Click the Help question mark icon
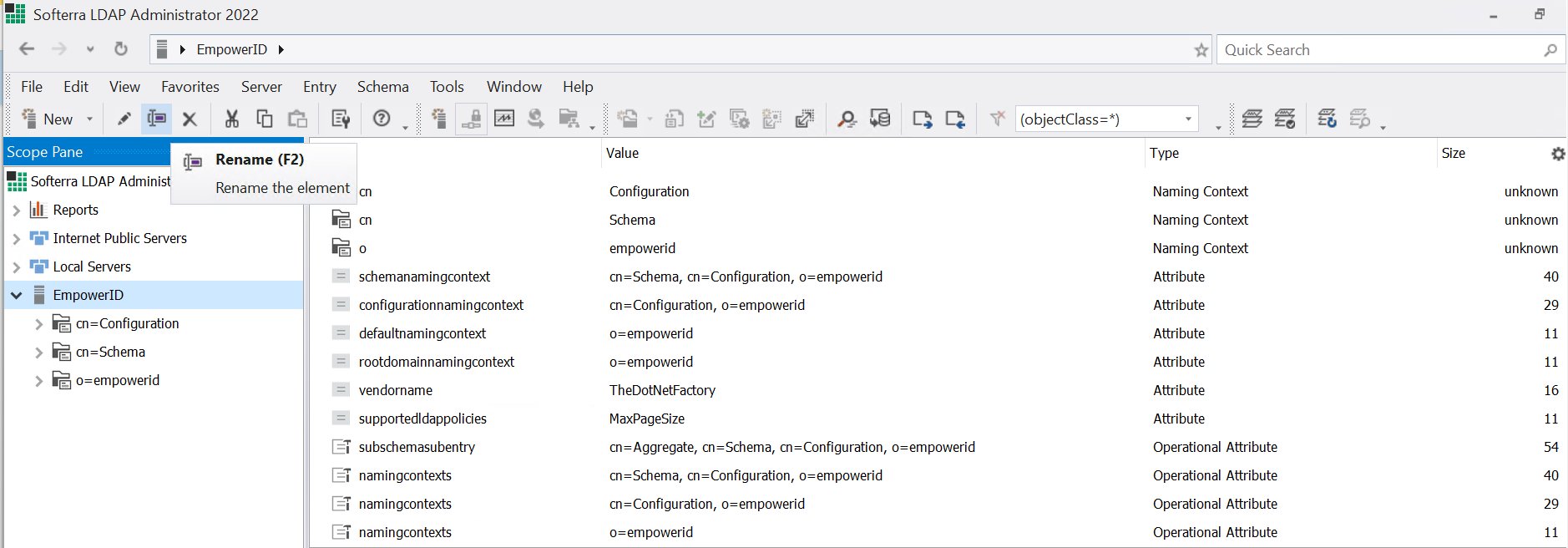1568x548 pixels. 382,119
